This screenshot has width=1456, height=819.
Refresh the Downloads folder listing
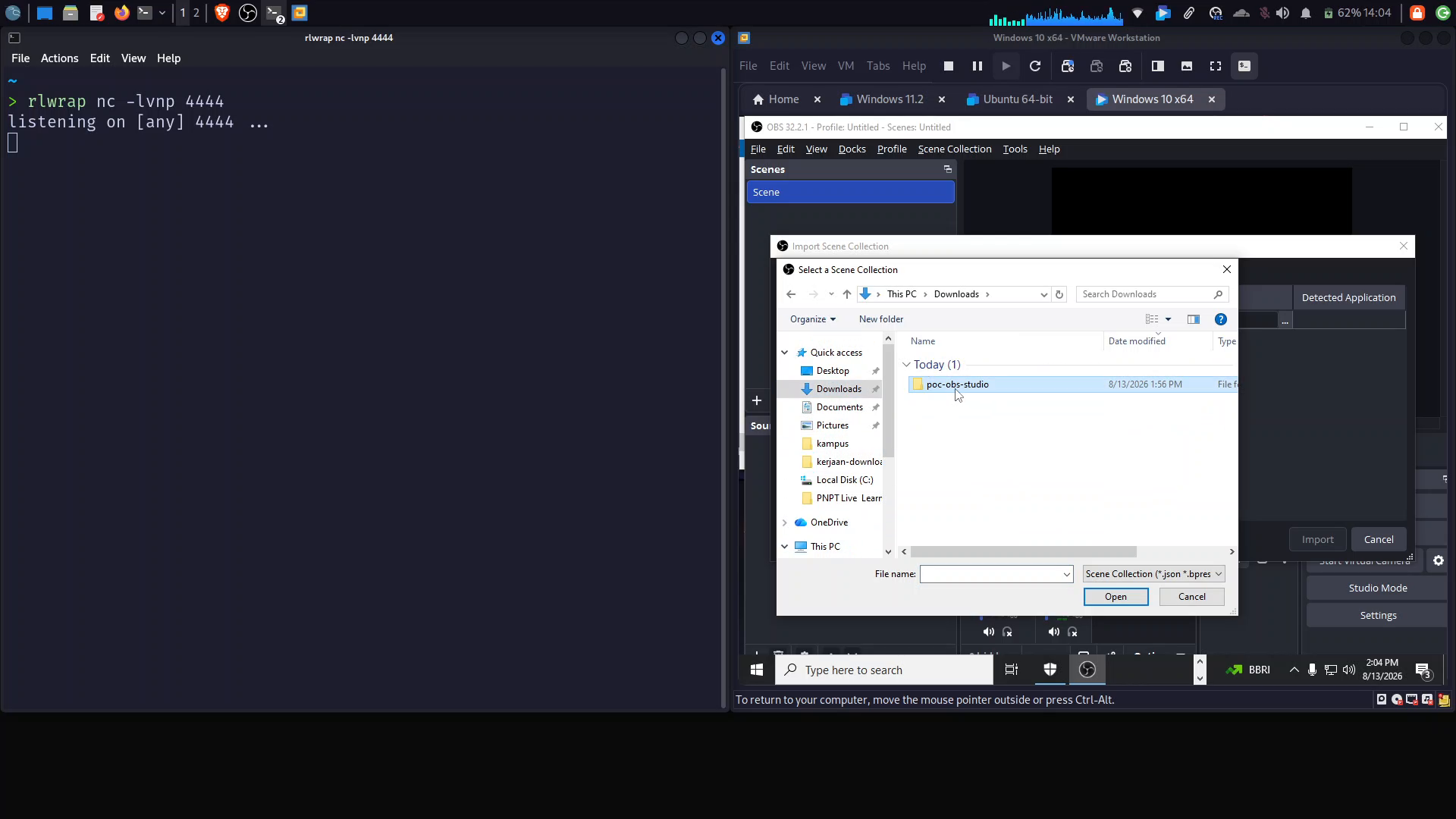(x=1059, y=294)
